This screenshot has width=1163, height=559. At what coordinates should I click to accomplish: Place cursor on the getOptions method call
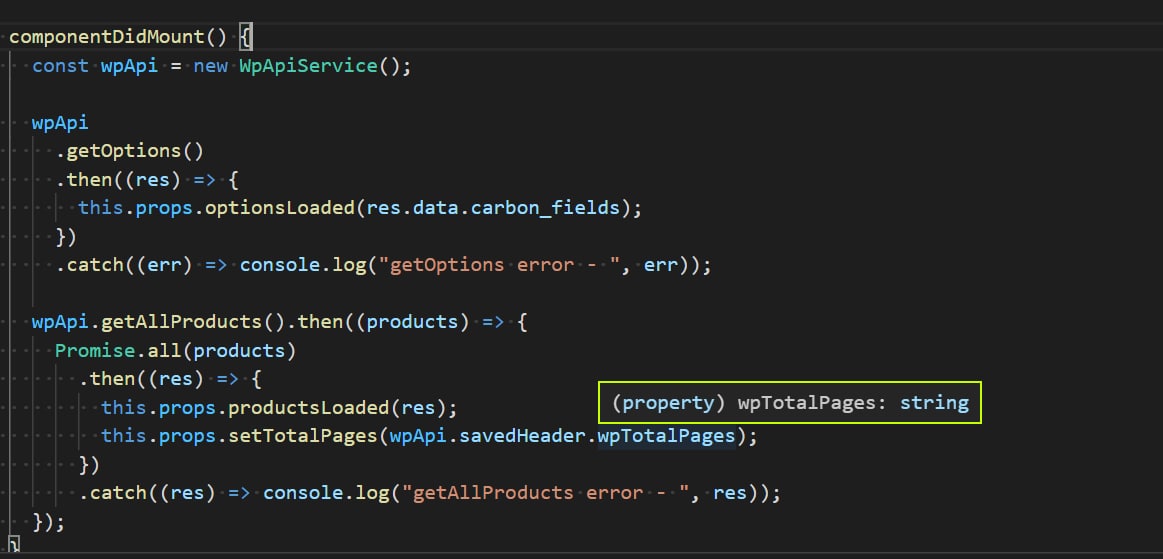(123, 152)
